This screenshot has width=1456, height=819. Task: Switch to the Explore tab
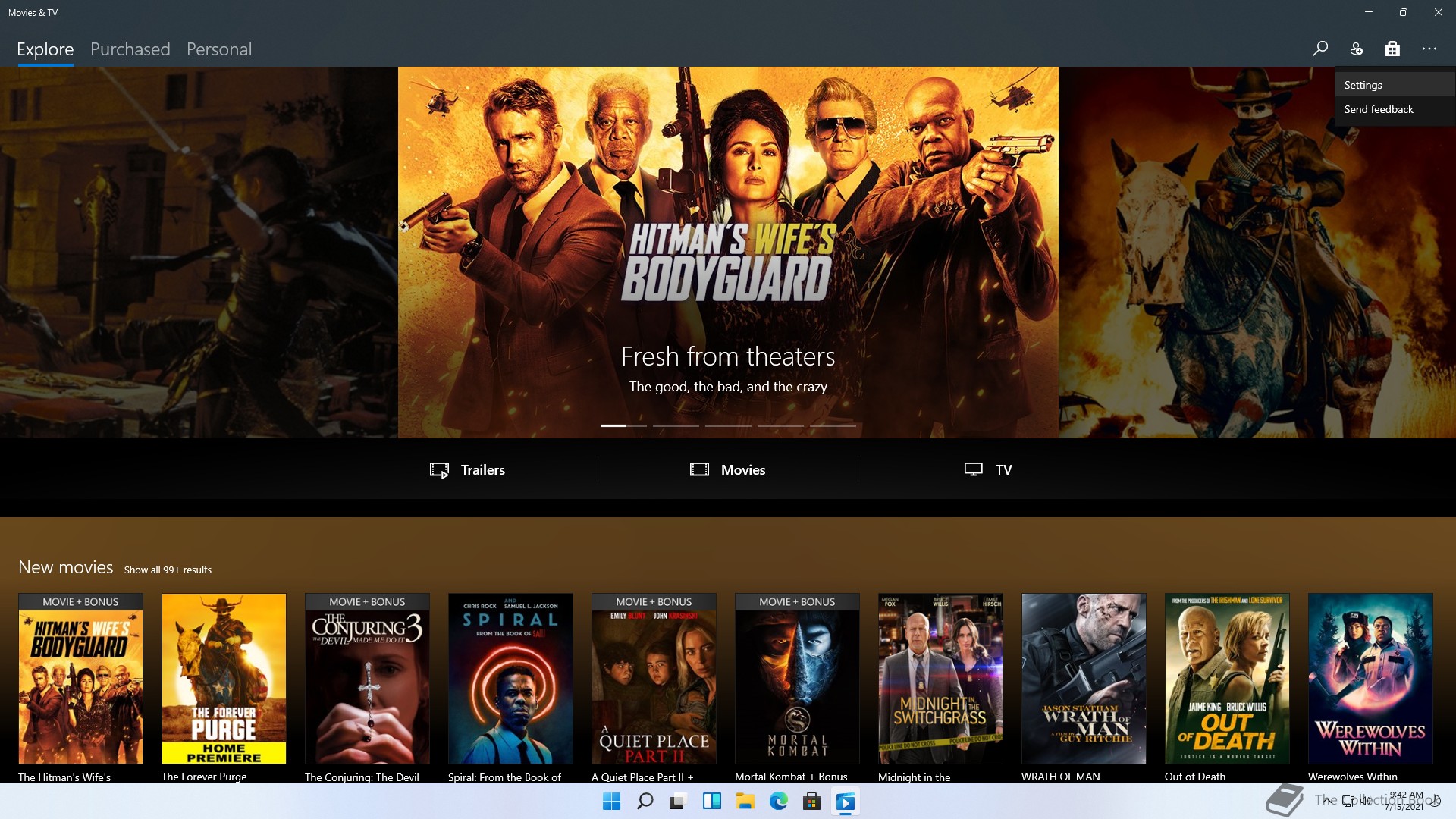(x=45, y=49)
